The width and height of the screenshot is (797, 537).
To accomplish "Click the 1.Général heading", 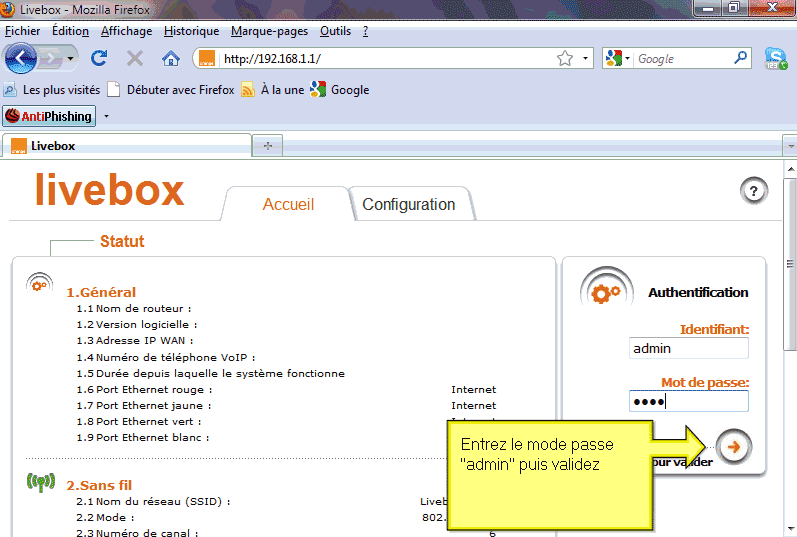I will pyautogui.click(x=101, y=292).
